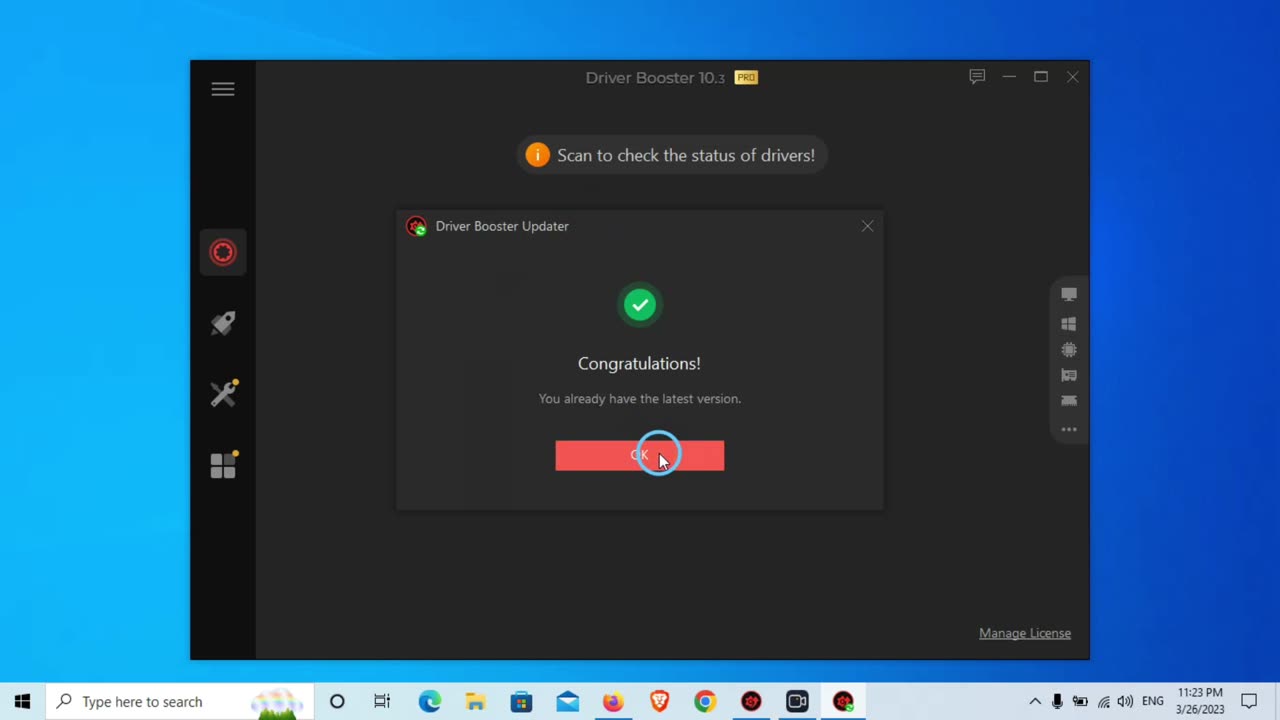The height and width of the screenshot is (720, 1280).
Task: Open the Tools wrench section
Action: pyautogui.click(x=224, y=393)
